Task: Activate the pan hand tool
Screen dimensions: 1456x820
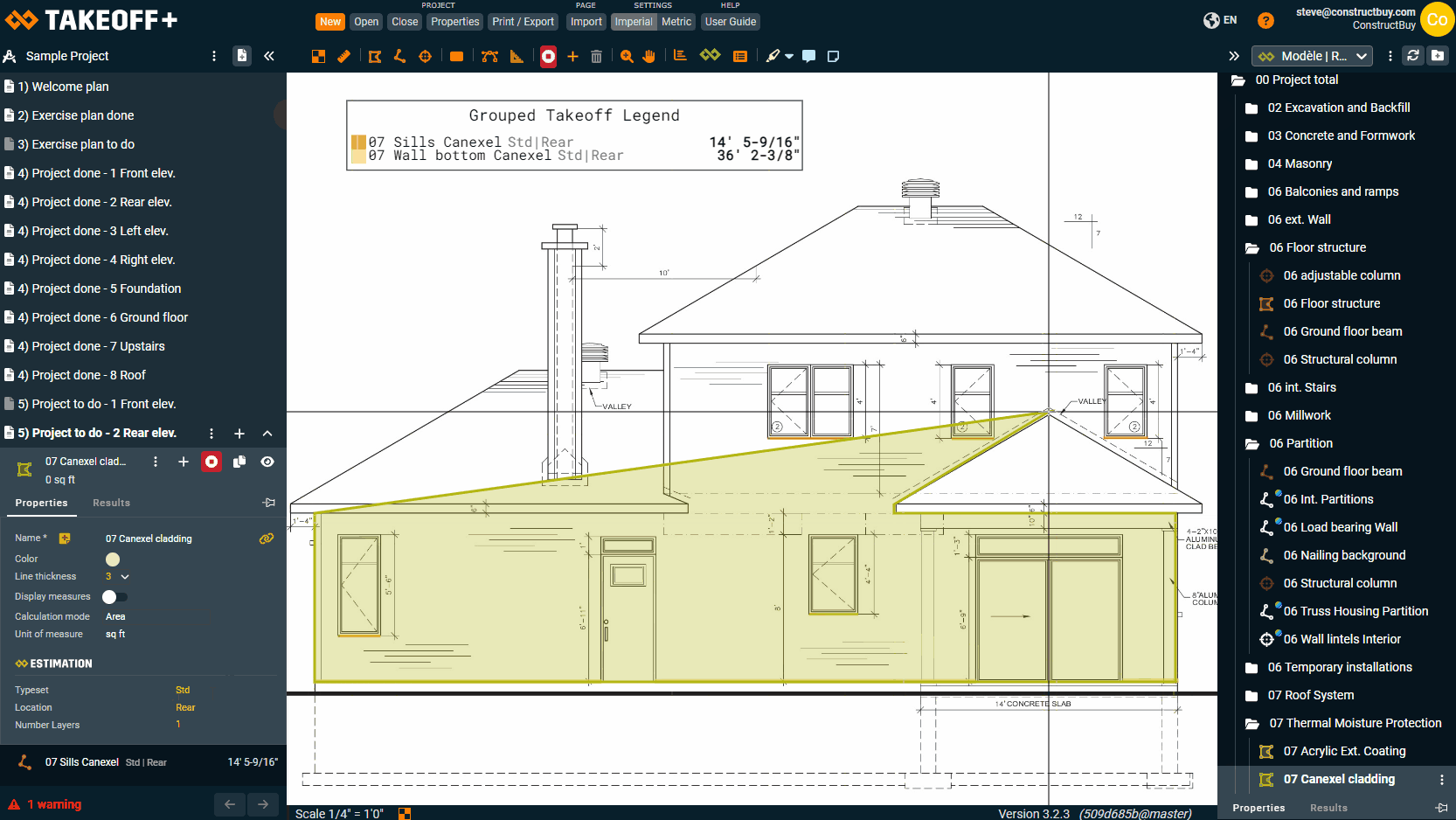Action: (x=648, y=56)
